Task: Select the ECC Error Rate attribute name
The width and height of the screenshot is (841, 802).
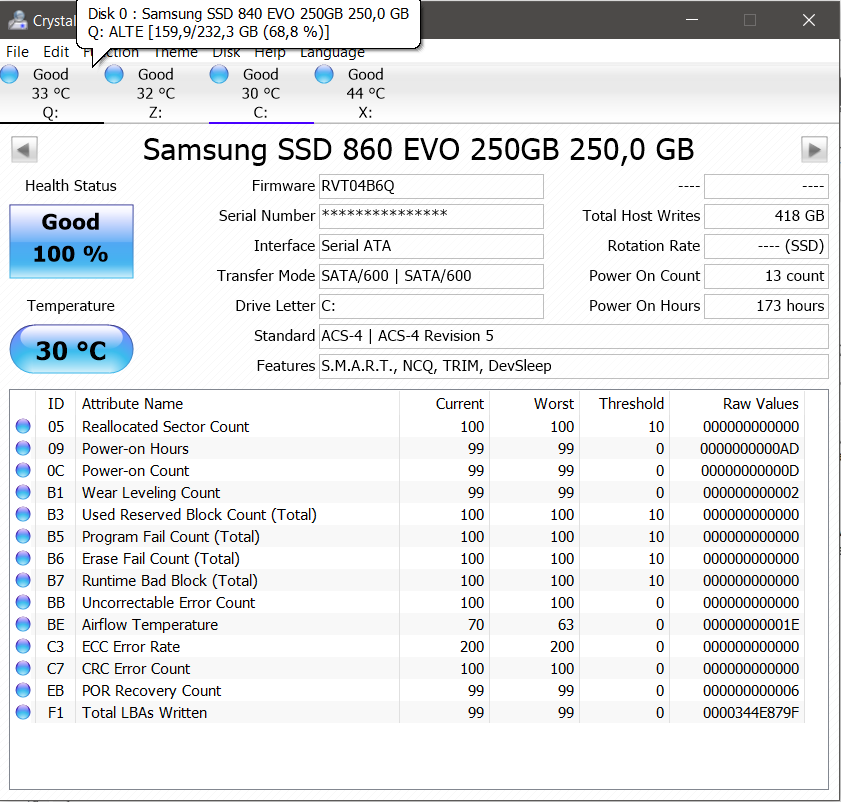Action: coord(131,647)
